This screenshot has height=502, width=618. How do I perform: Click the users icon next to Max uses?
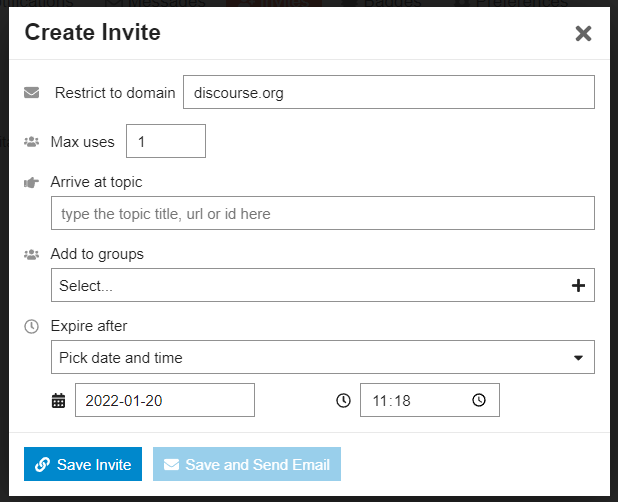pos(32,141)
